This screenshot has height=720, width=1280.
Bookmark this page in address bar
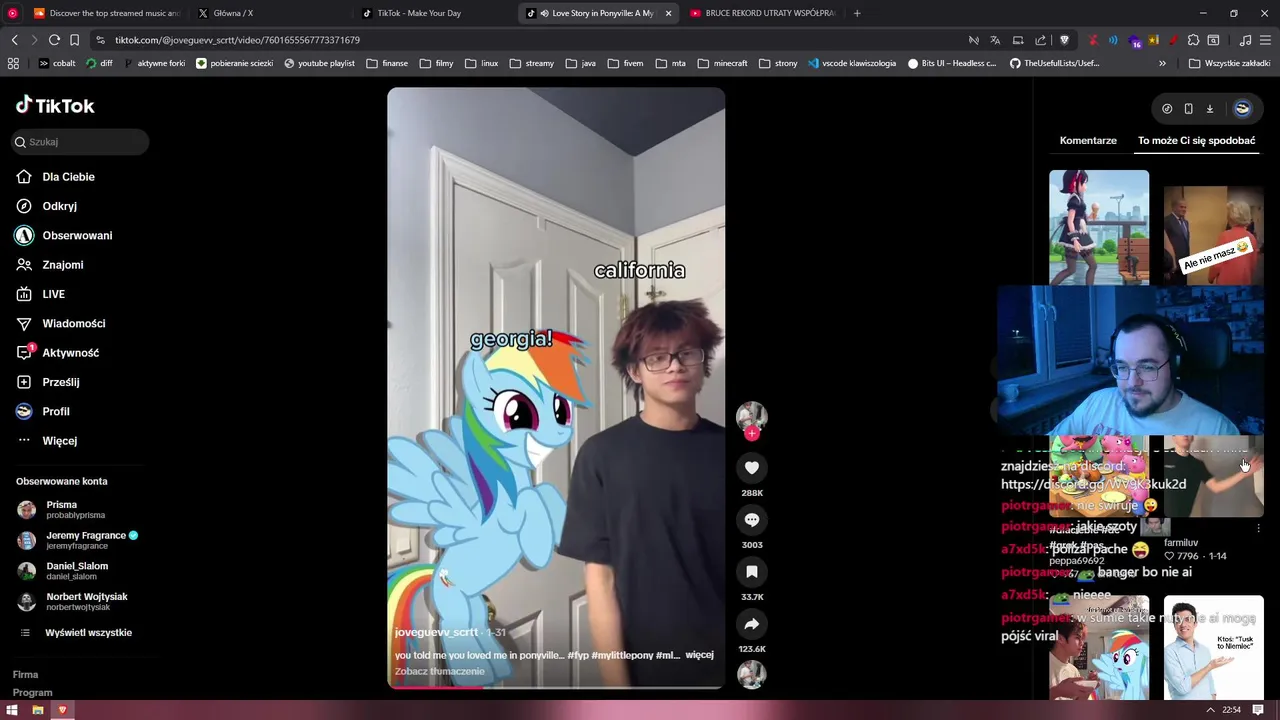(74, 40)
